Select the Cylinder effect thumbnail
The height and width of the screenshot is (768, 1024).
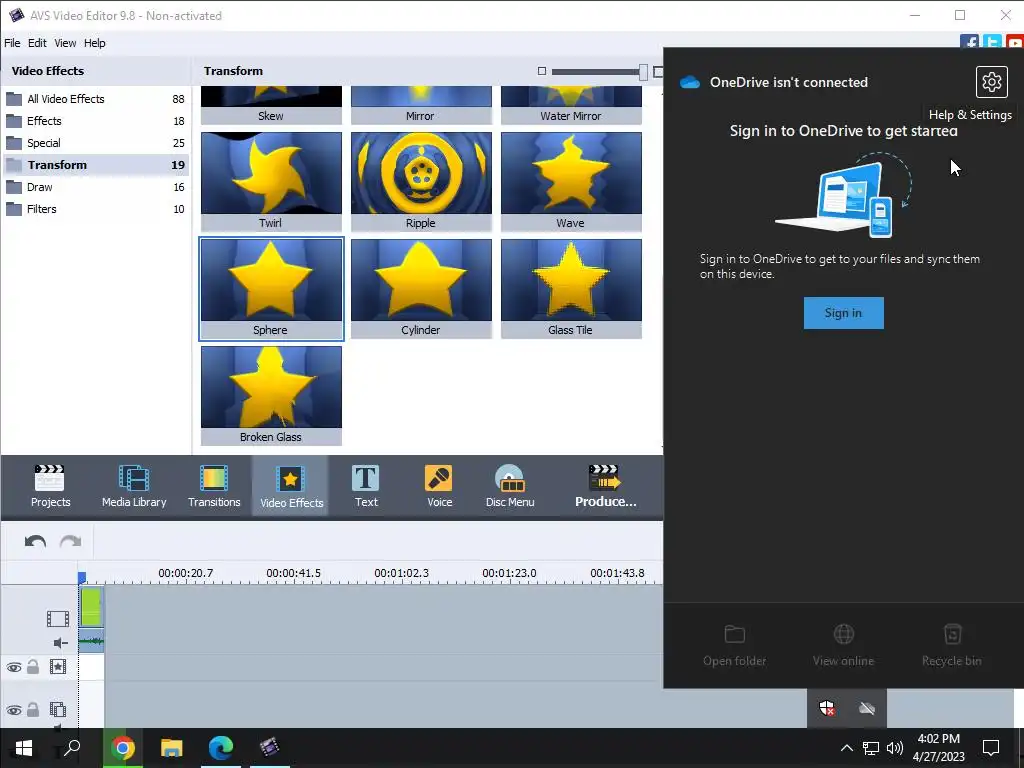coord(421,289)
